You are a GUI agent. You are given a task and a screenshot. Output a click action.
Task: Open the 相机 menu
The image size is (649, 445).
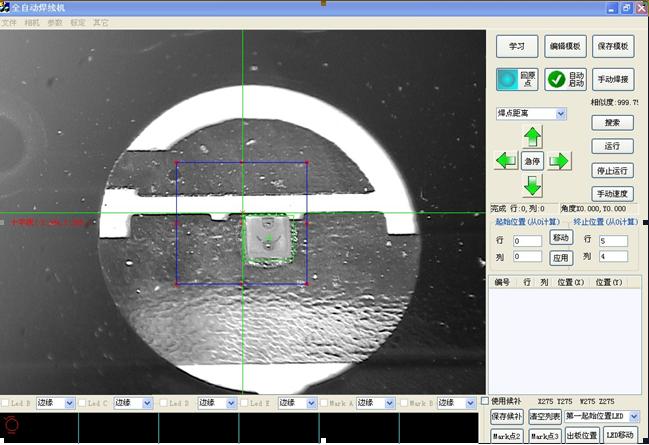click(x=32, y=22)
